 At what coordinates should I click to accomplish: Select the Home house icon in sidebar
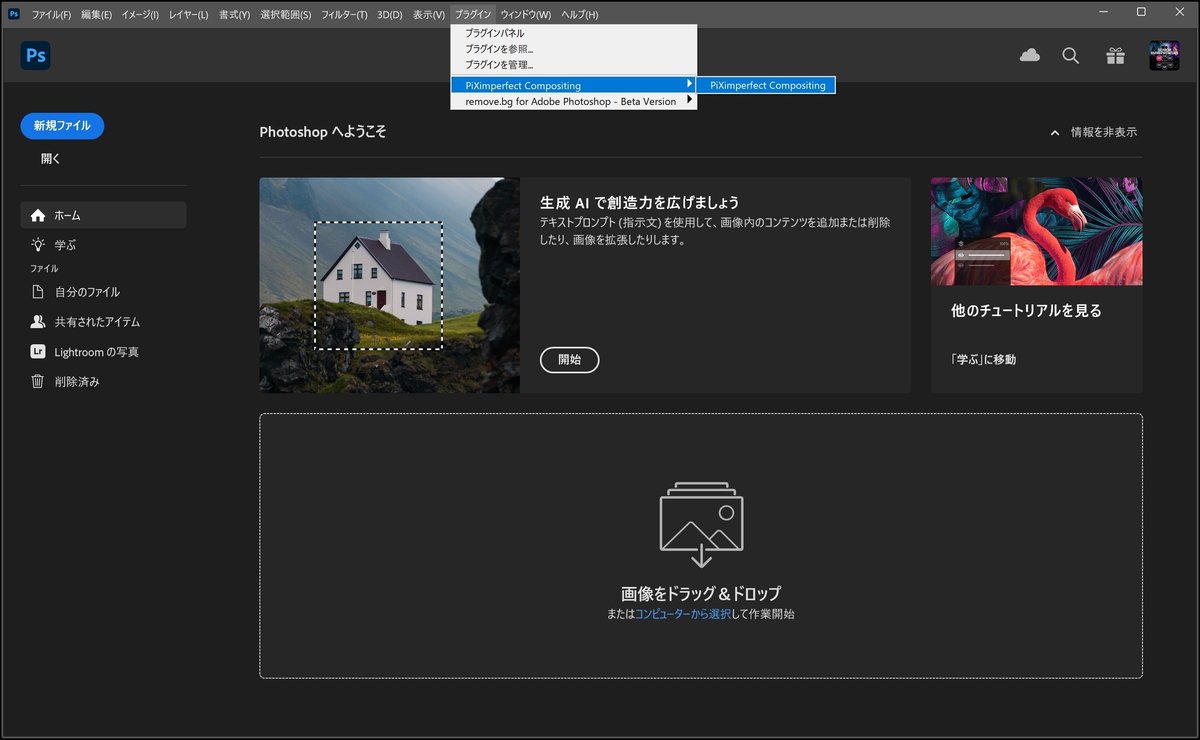coord(38,215)
